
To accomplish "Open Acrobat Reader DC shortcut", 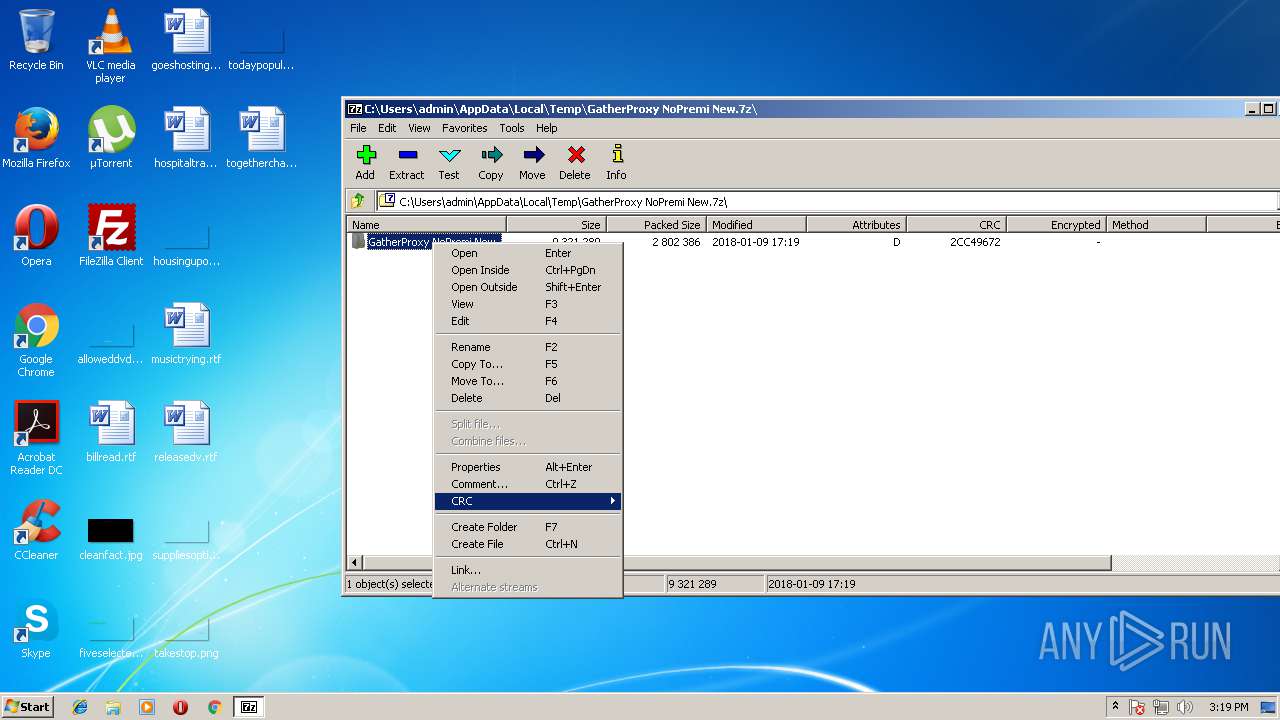I will point(36,438).
